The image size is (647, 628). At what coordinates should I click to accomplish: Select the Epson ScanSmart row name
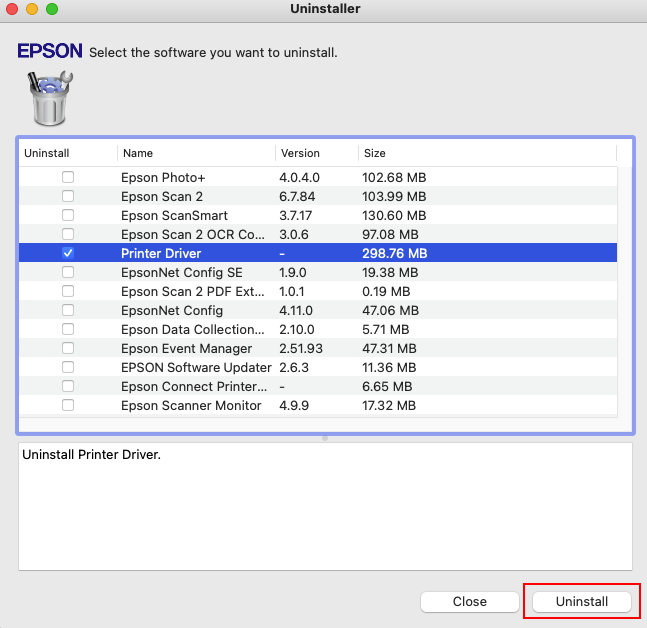pos(174,215)
